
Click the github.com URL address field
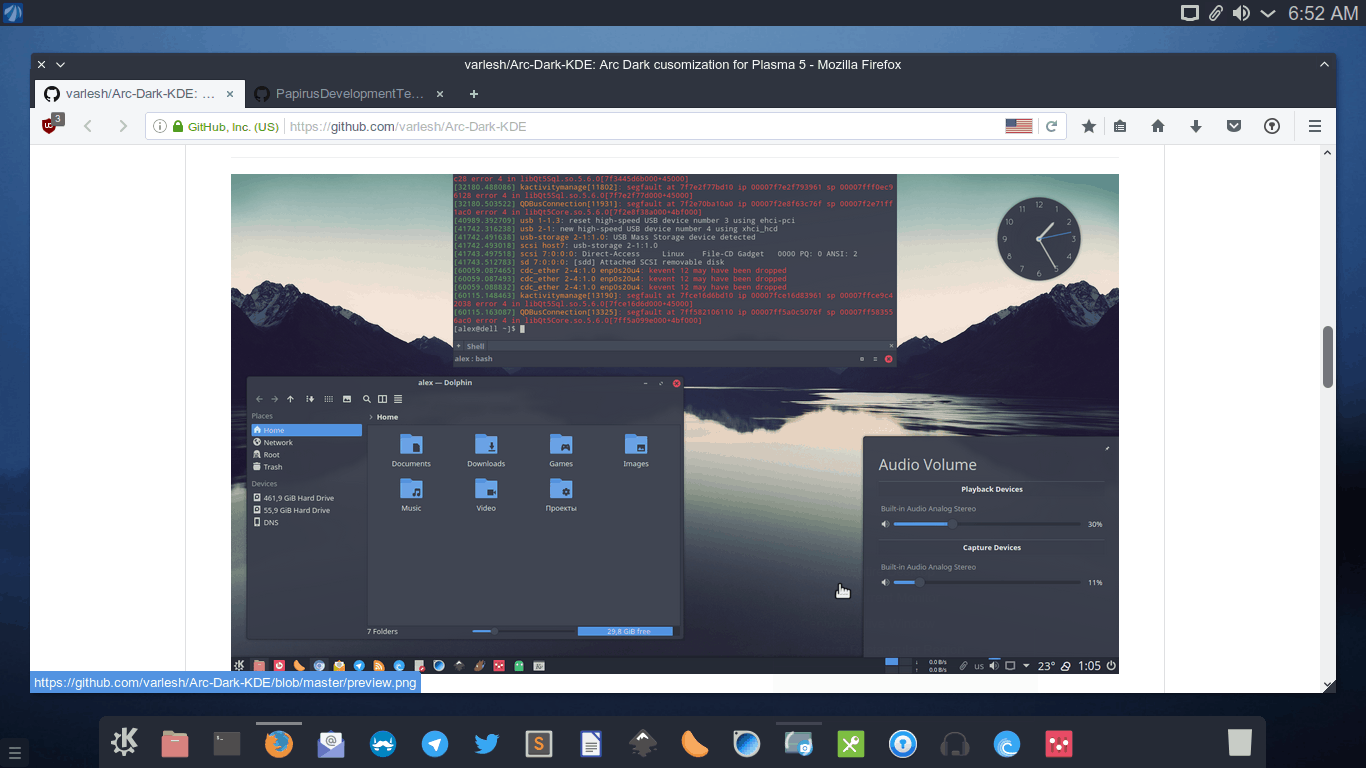click(600, 126)
